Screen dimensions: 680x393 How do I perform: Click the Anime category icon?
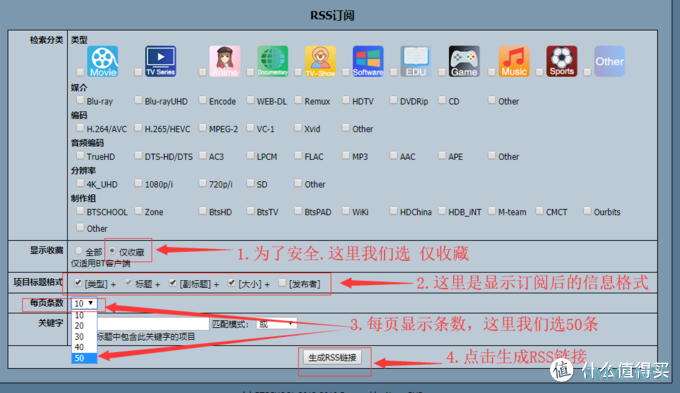[x=225, y=62]
